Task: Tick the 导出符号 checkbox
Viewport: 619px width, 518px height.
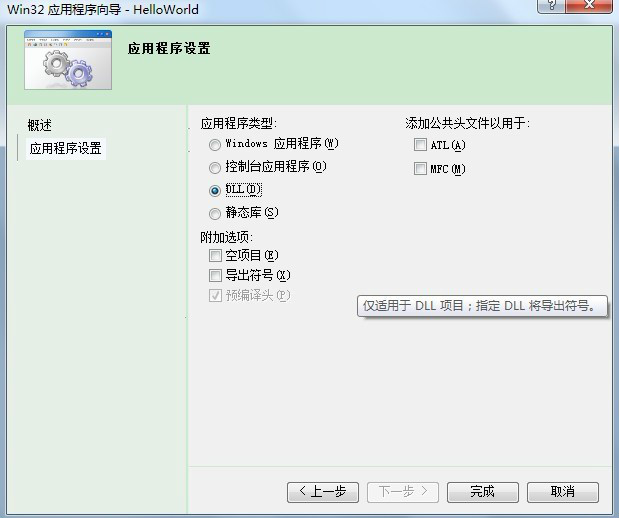Action: click(x=215, y=275)
